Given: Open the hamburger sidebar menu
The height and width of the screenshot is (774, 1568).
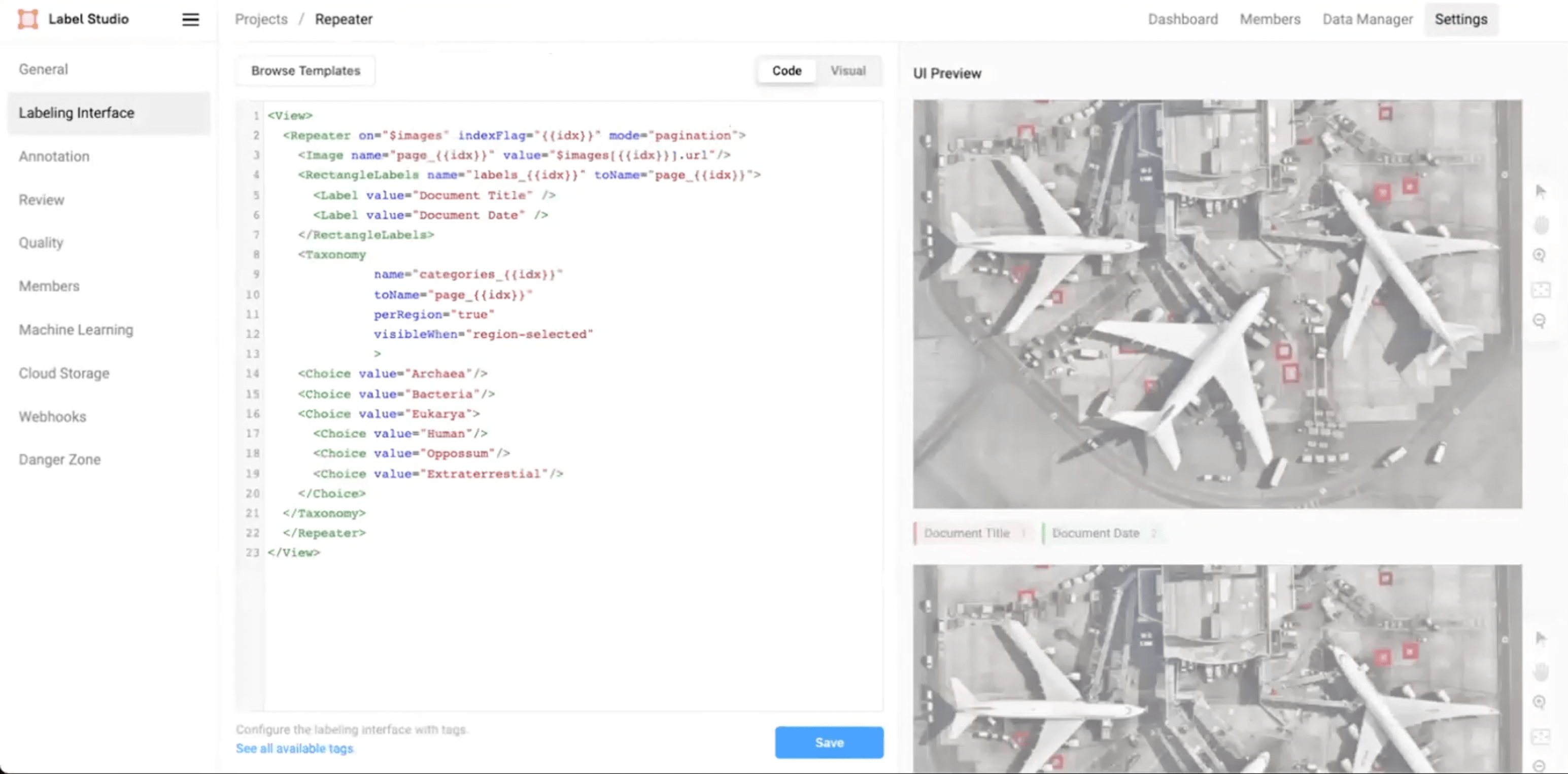Looking at the screenshot, I should pyautogui.click(x=190, y=19).
